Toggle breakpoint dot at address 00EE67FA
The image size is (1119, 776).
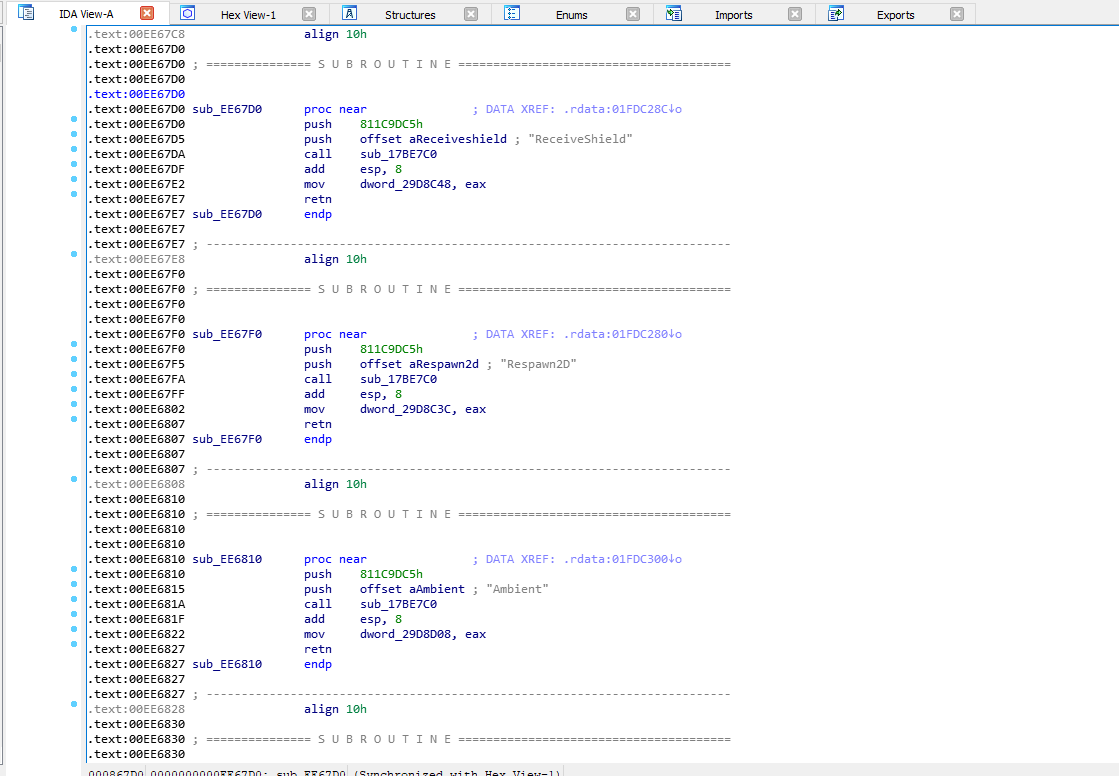[x=74, y=374]
